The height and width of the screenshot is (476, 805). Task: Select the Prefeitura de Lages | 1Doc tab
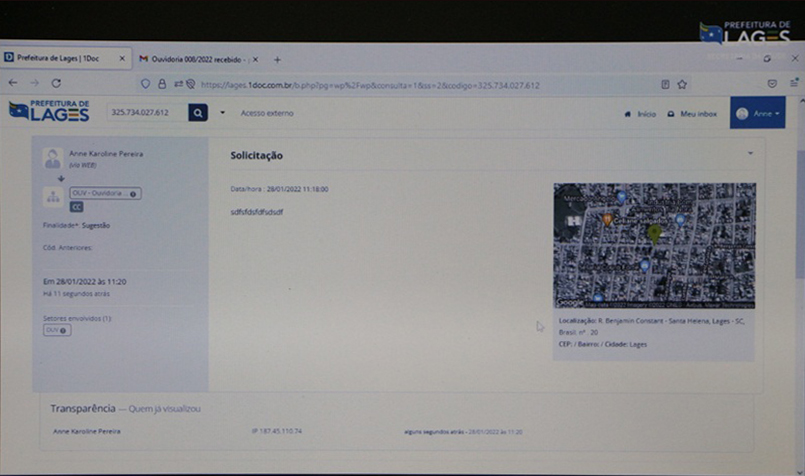coord(60,59)
